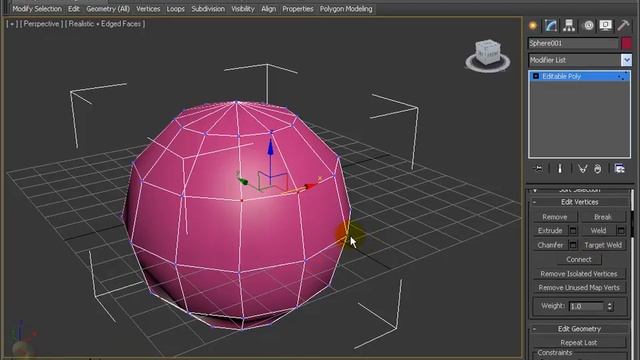Open the Modify command panel tab
The width and height of the screenshot is (640, 360).
551,25
